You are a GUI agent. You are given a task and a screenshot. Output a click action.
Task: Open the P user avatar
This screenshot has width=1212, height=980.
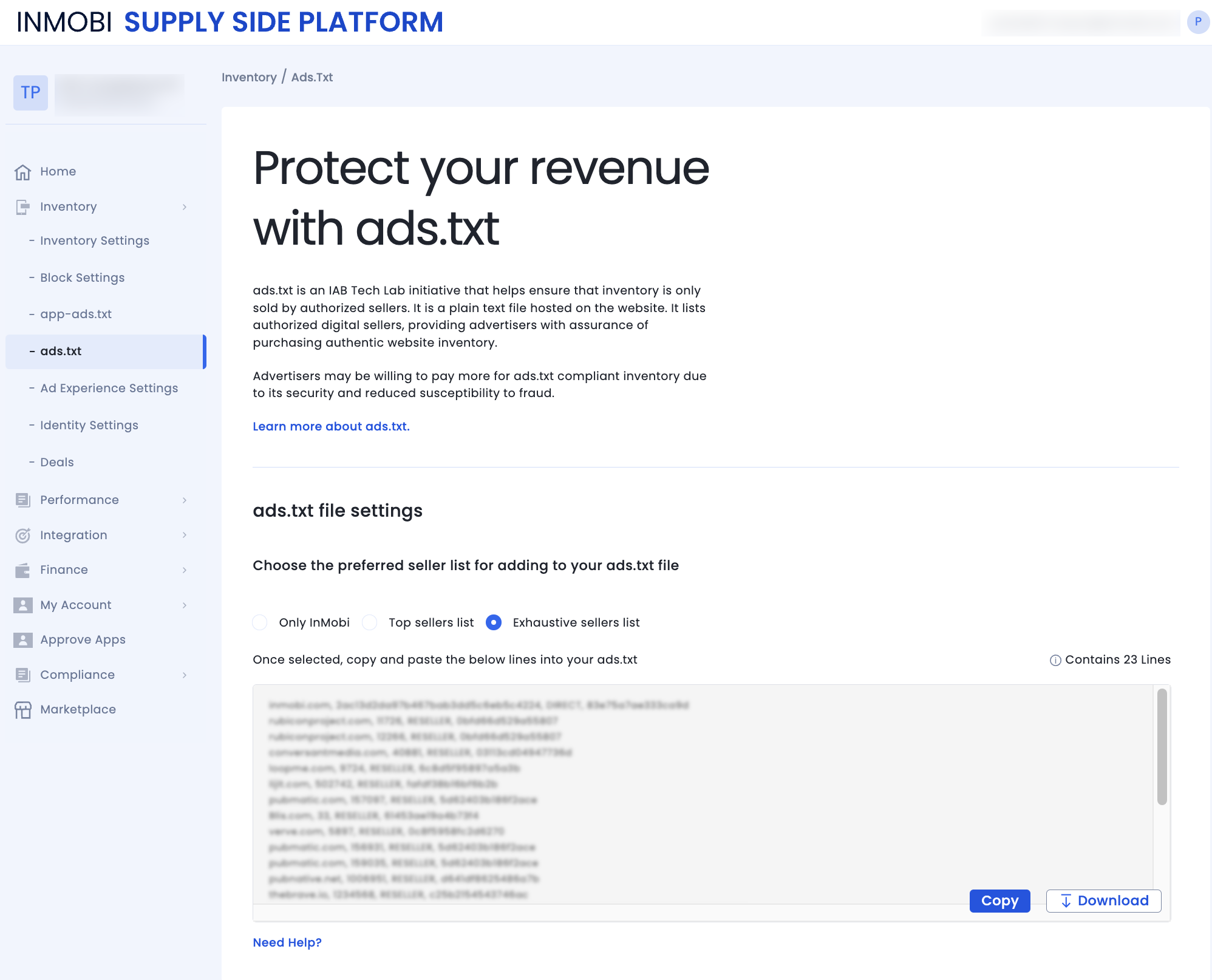[x=1198, y=22]
